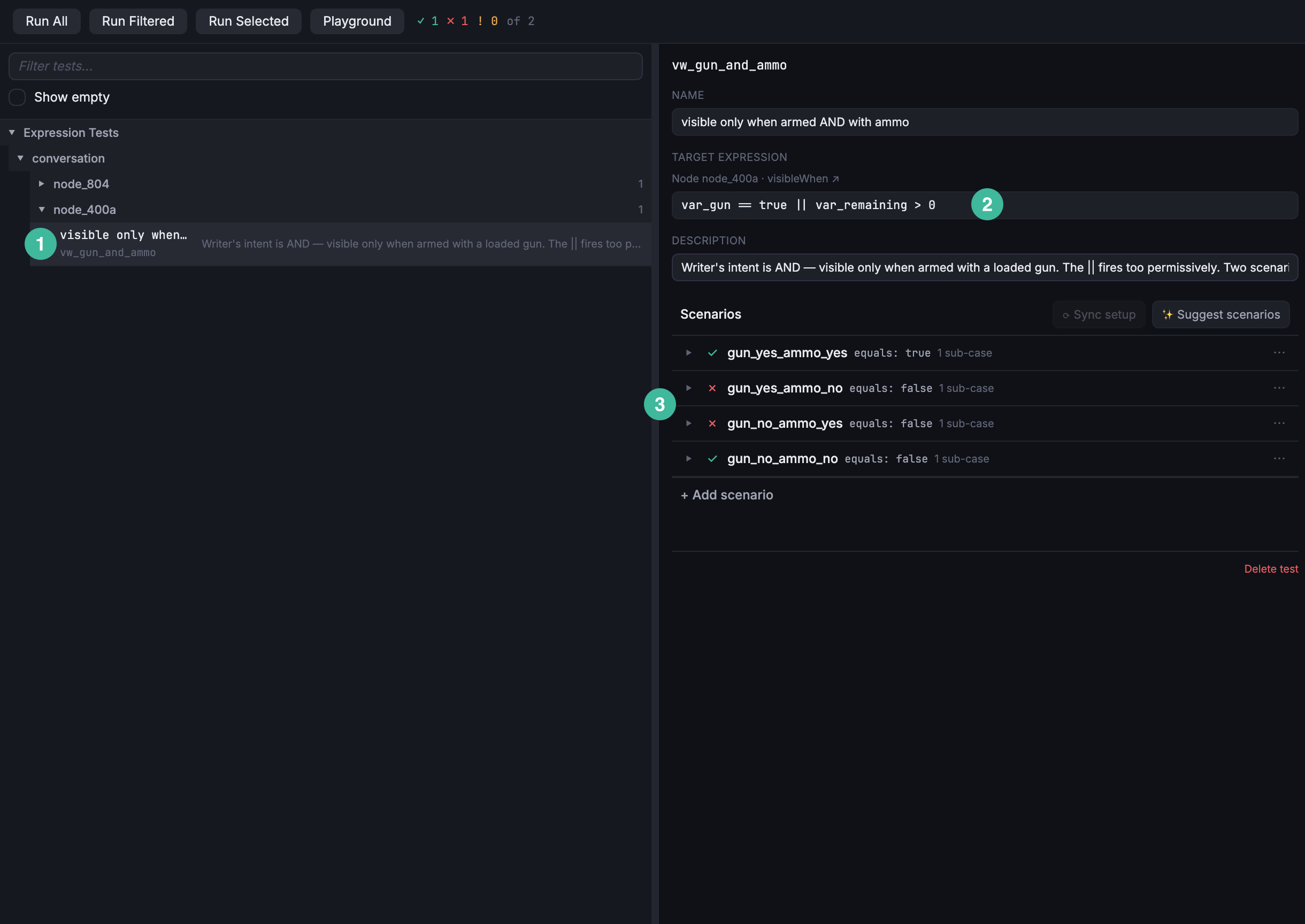Toggle the Show empty checkbox
This screenshot has height=924, width=1305.
(17, 97)
